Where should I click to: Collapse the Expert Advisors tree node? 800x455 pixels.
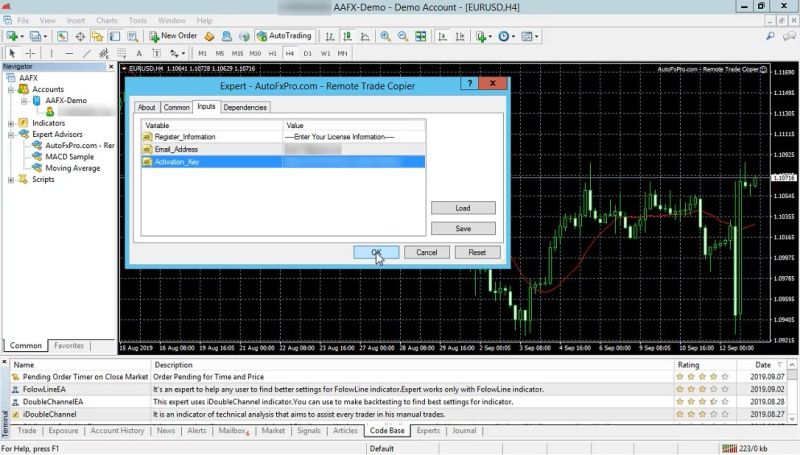point(11,134)
